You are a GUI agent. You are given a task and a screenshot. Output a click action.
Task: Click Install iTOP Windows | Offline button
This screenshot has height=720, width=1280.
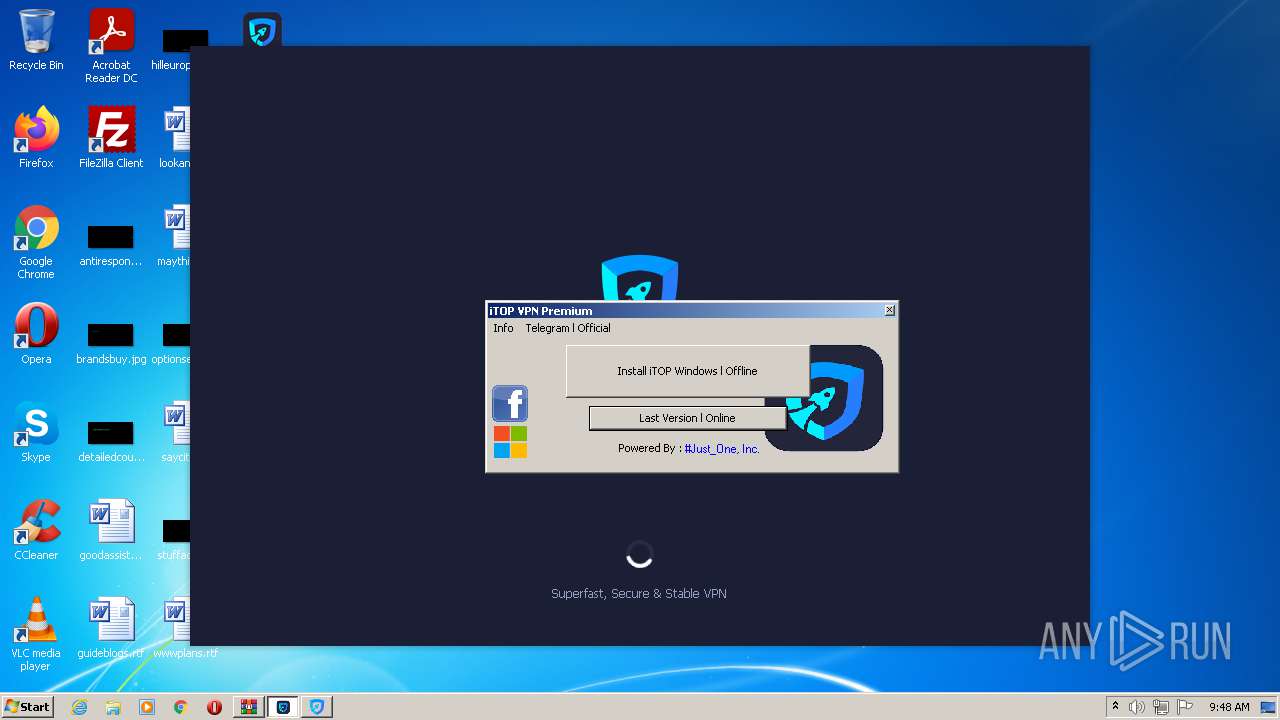pos(687,371)
